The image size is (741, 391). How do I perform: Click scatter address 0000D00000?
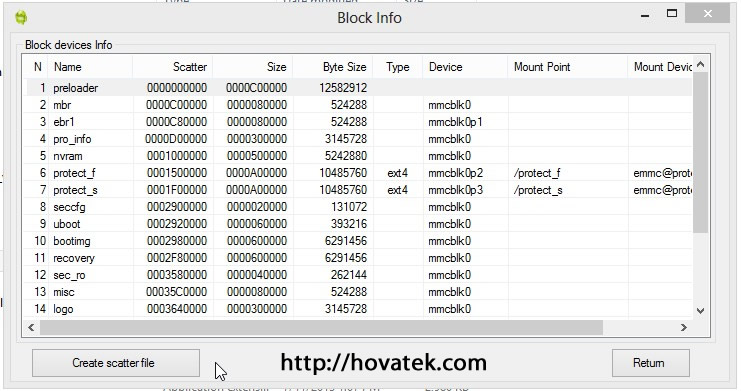coord(176,139)
